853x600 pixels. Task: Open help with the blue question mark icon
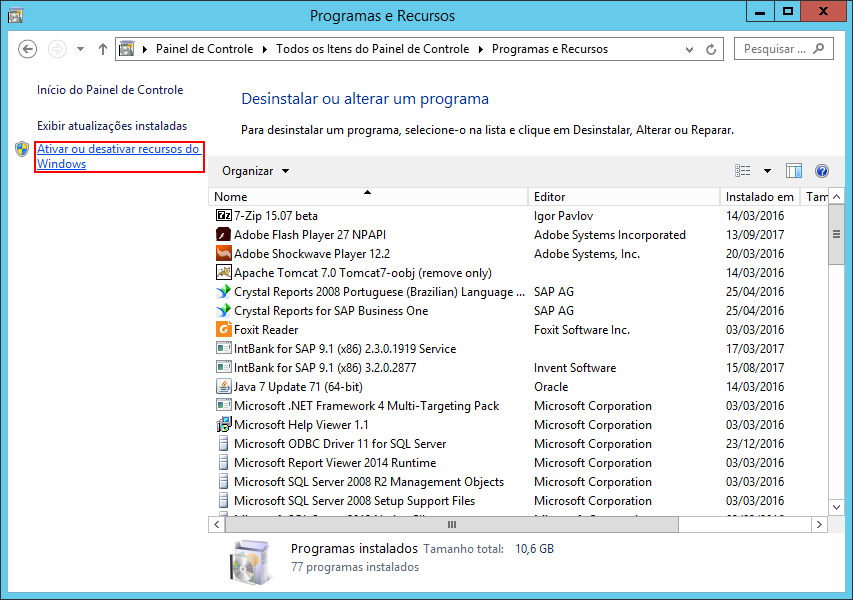click(x=821, y=171)
